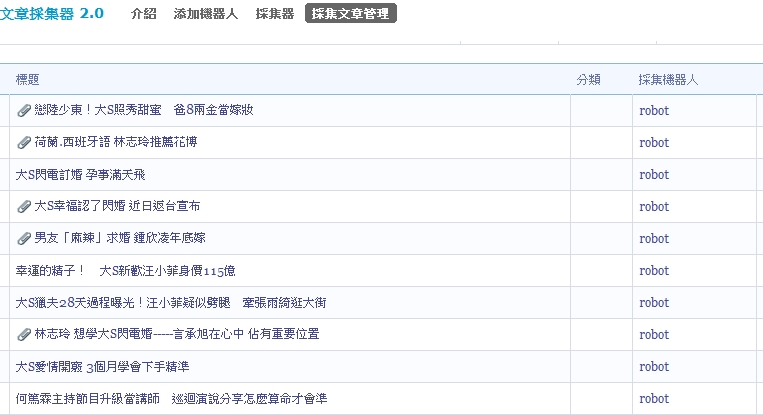The height and width of the screenshot is (415, 763).
Task: Click attachment icon next to 荷蘭.西班牙語 article
Action: (x=24, y=143)
